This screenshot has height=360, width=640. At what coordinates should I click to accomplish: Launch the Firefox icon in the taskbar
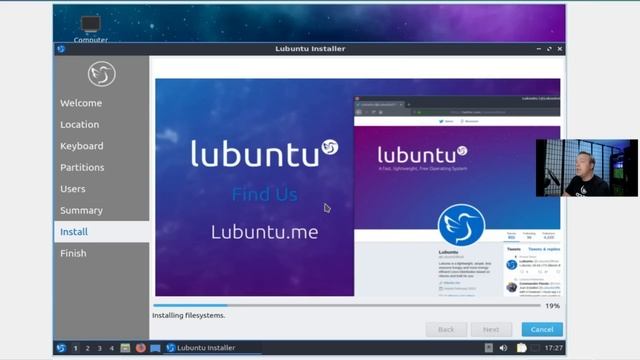140,348
